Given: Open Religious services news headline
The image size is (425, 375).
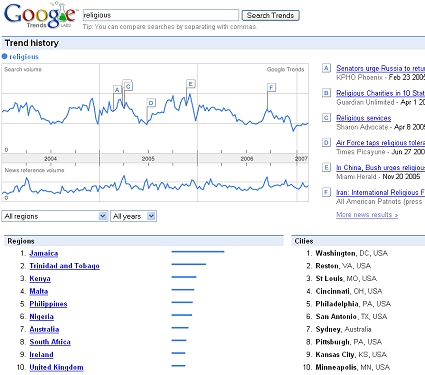Looking at the screenshot, I should pos(364,118).
